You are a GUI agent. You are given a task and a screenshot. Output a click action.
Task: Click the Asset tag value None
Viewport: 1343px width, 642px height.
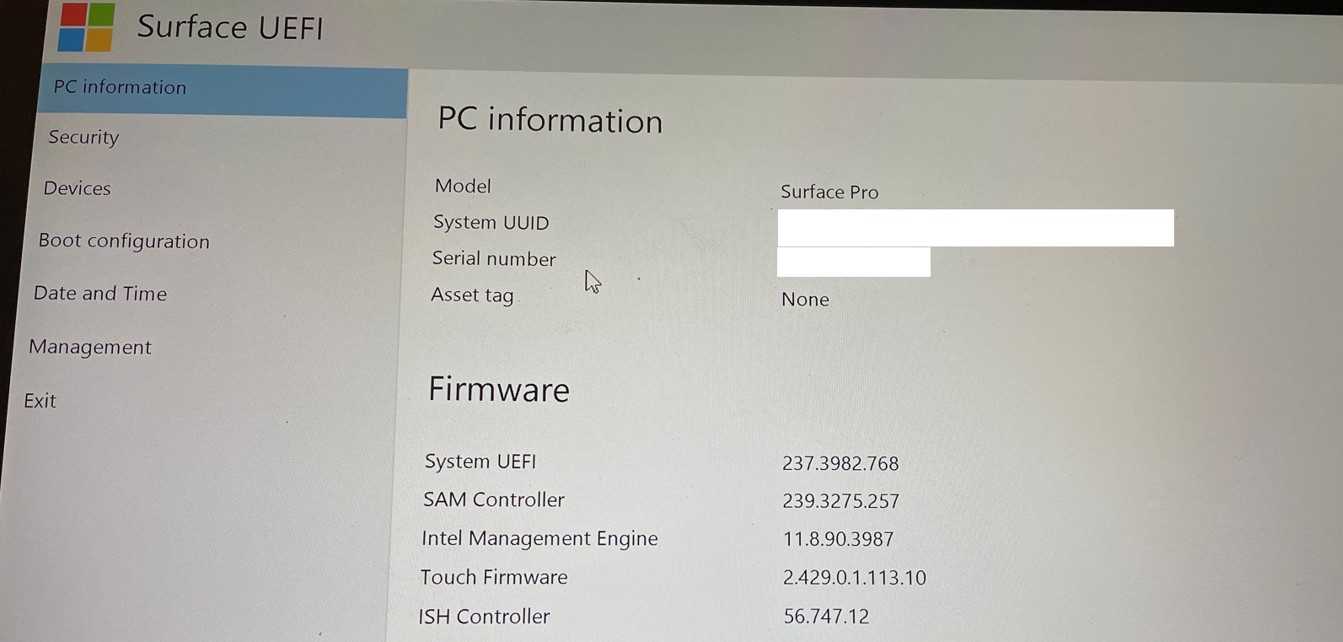[805, 299]
